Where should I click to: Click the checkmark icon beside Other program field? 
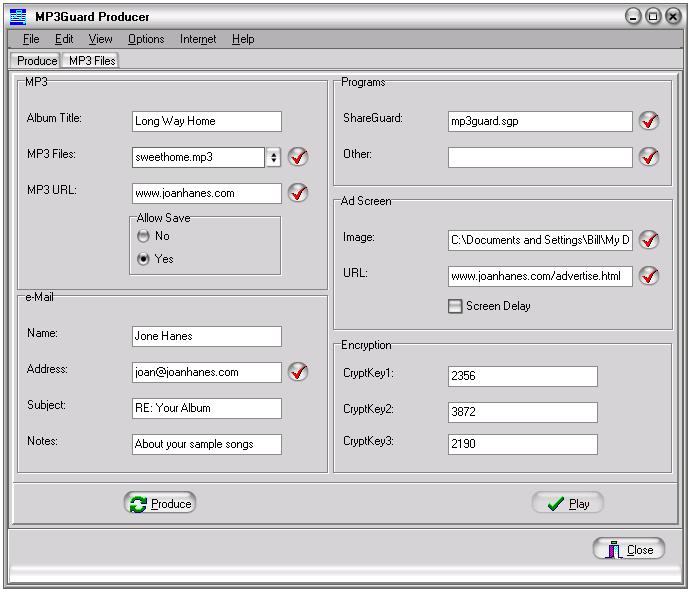click(x=649, y=157)
